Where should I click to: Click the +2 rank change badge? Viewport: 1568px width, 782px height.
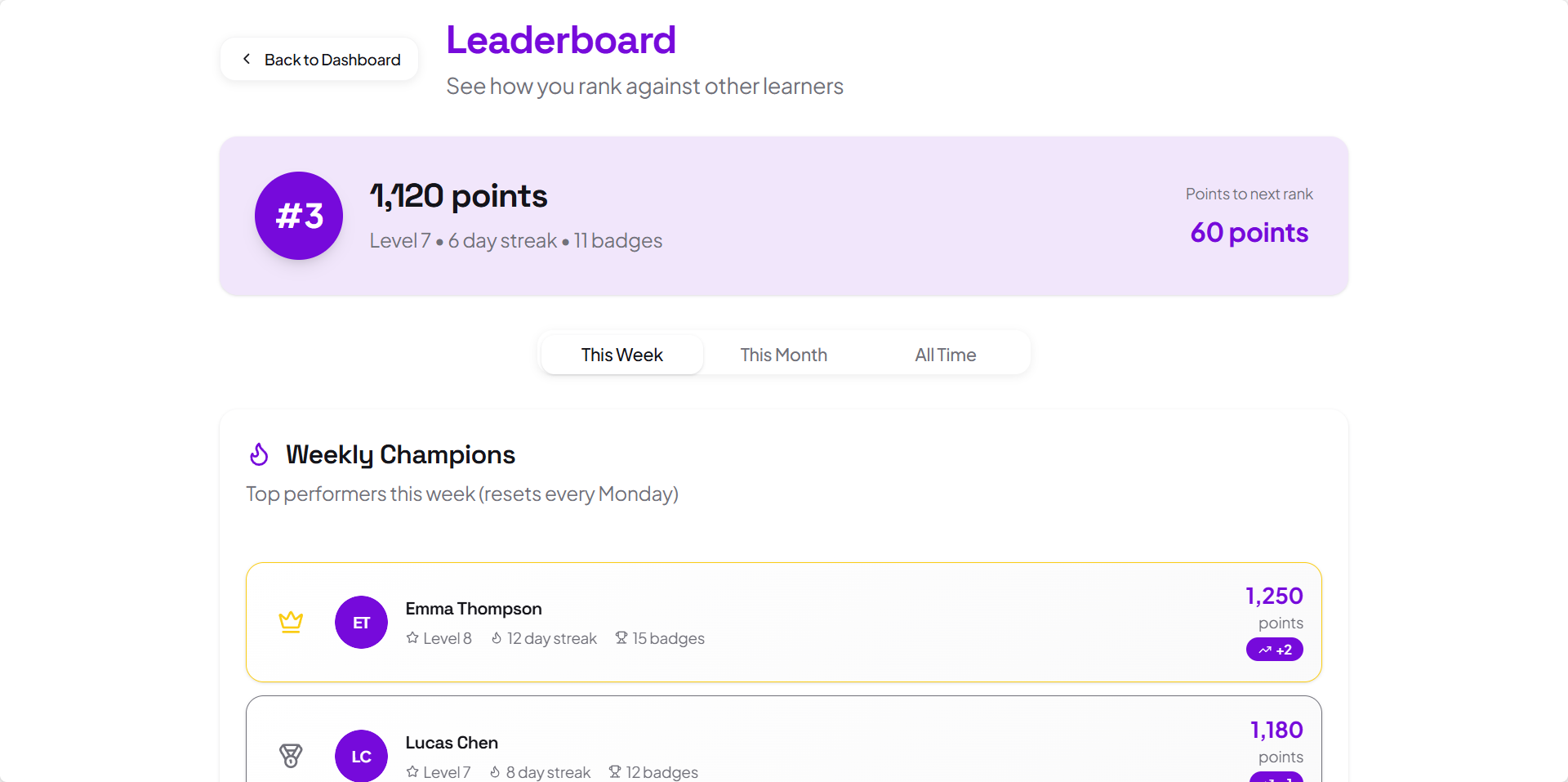1274,650
